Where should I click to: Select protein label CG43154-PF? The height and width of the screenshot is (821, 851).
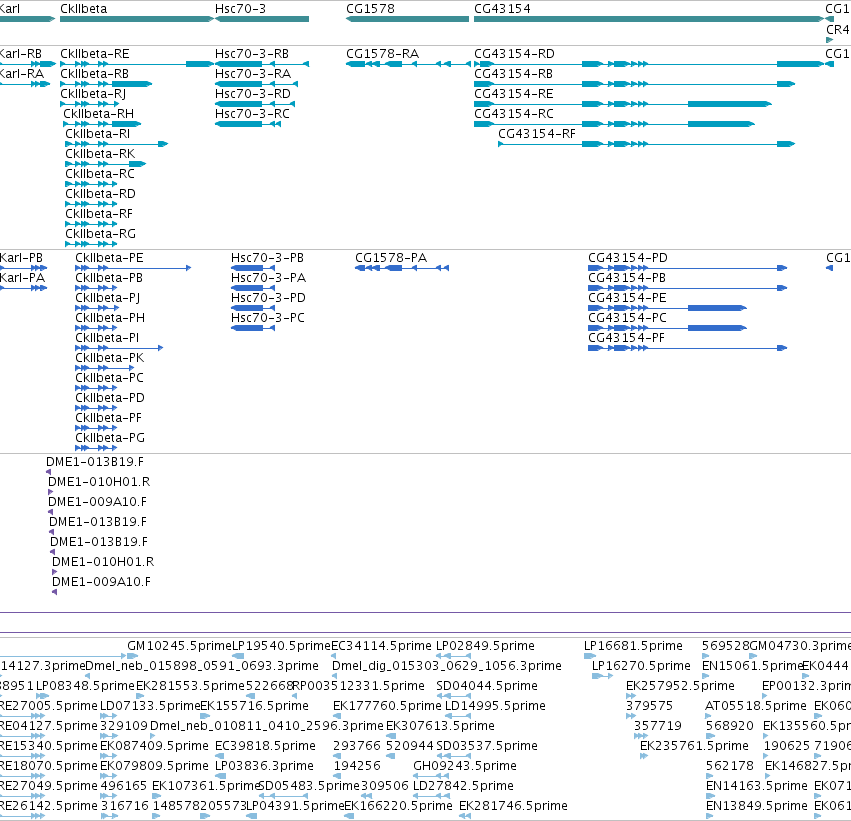click(x=626, y=338)
